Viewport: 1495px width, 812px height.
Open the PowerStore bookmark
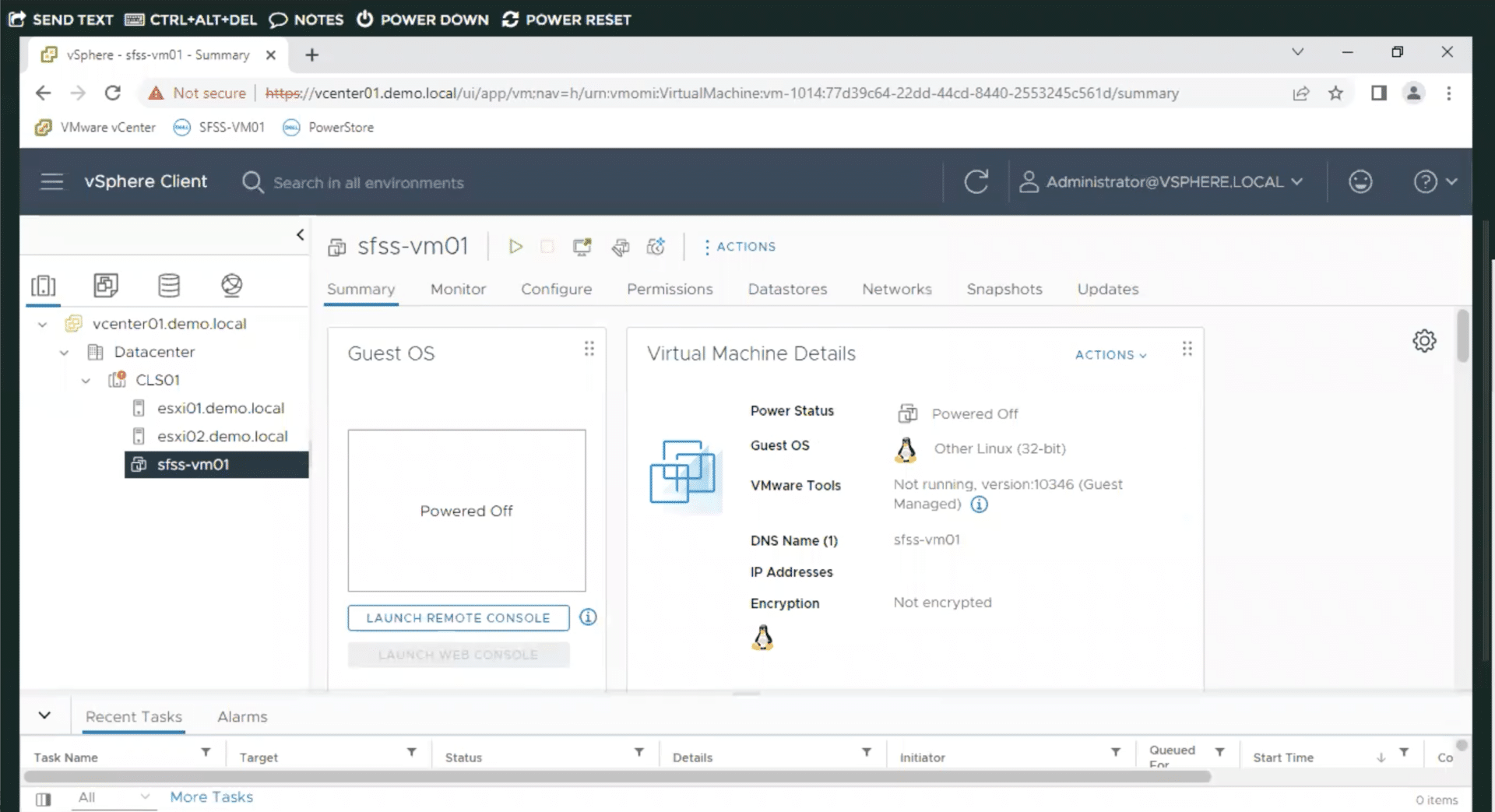click(x=328, y=128)
